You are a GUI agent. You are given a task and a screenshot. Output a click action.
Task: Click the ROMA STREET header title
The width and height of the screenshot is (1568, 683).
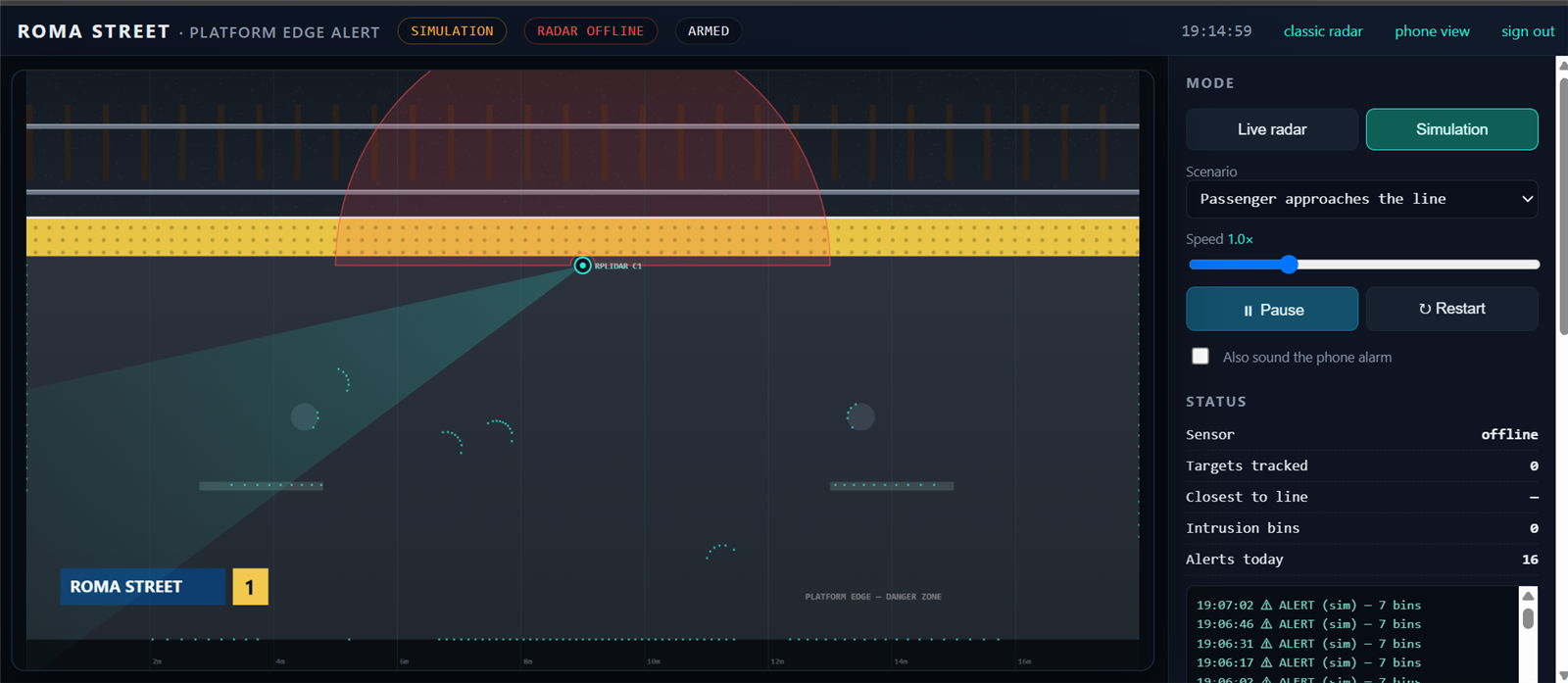94,31
